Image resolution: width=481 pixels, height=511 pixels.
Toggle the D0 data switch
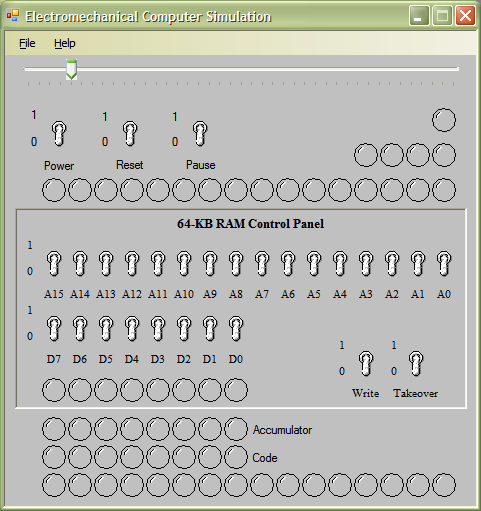click(236, 328)
